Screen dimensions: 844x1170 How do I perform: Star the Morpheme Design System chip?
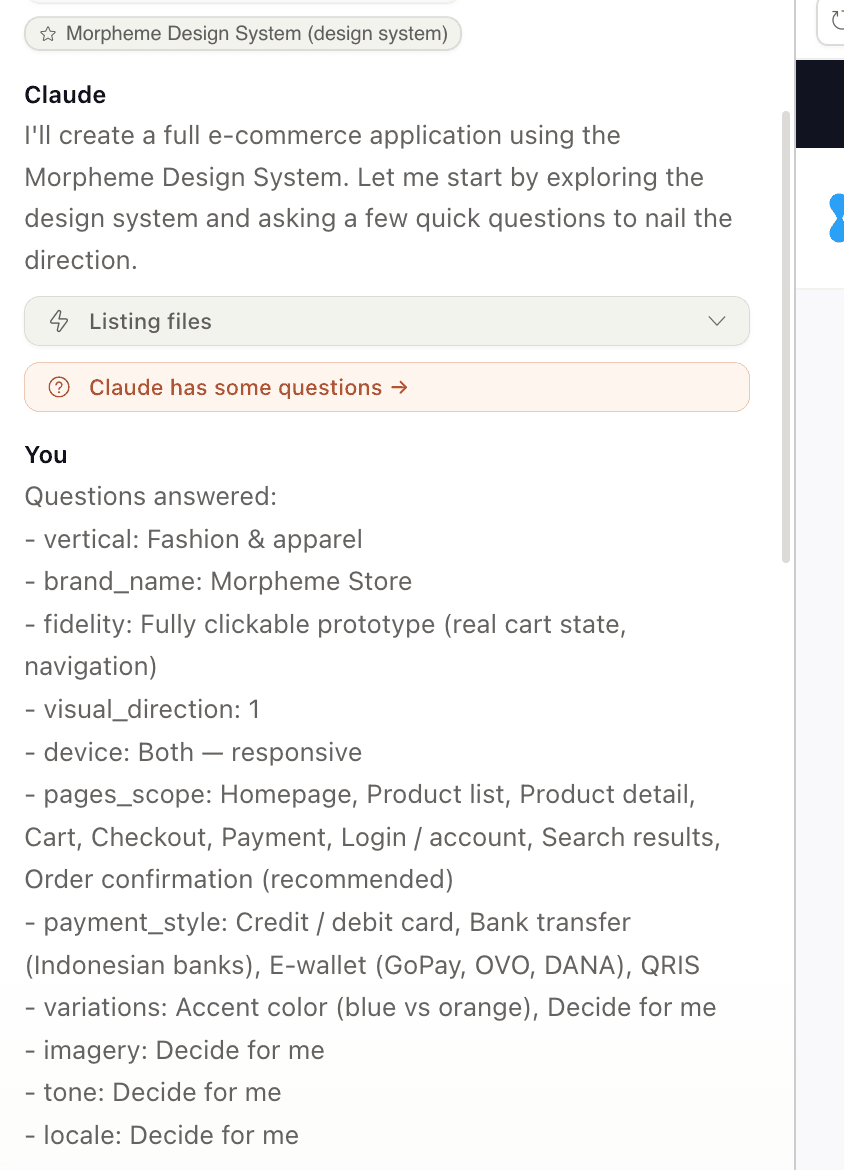(45, 33)
